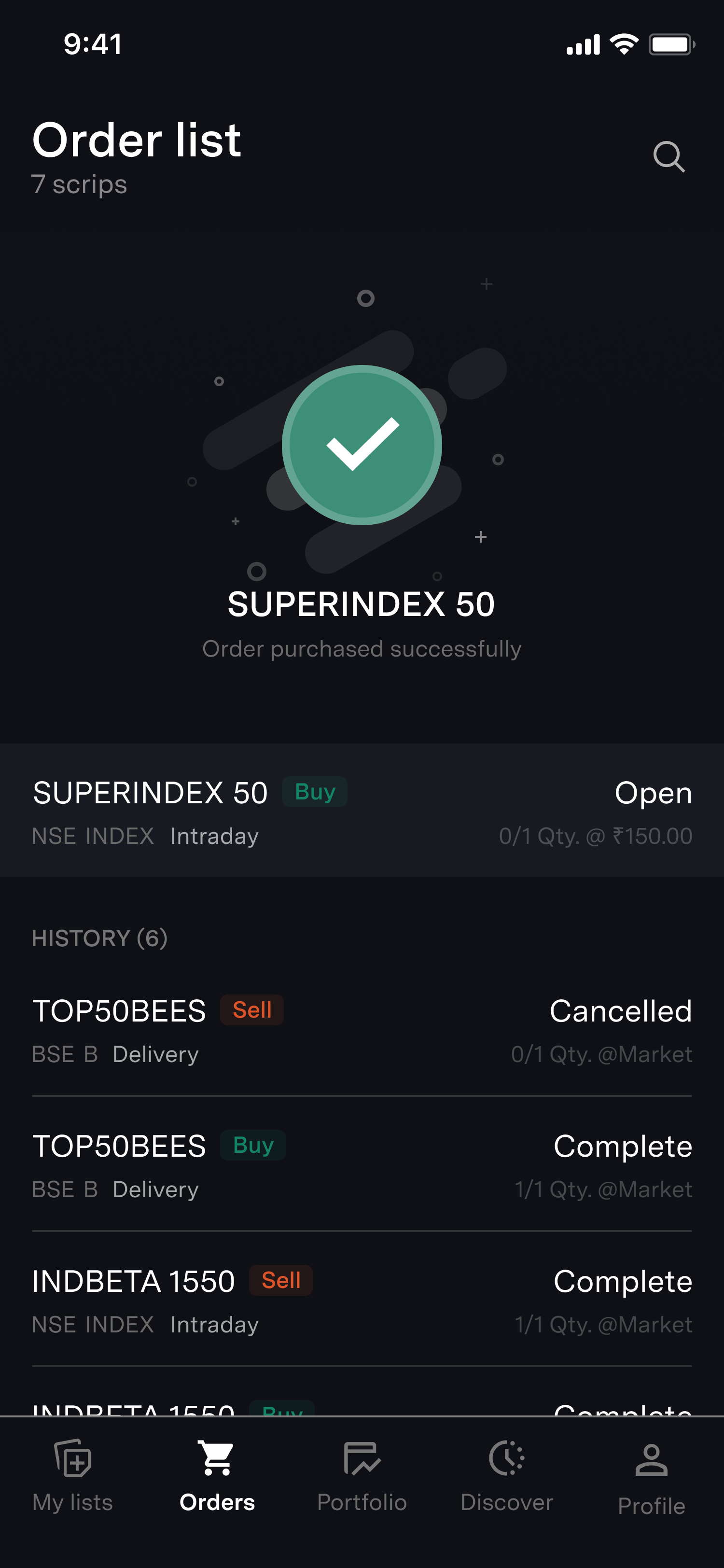
Task: Open the Portfolio chart icon
Action: pyautogui.click(x=362, y=1458)
